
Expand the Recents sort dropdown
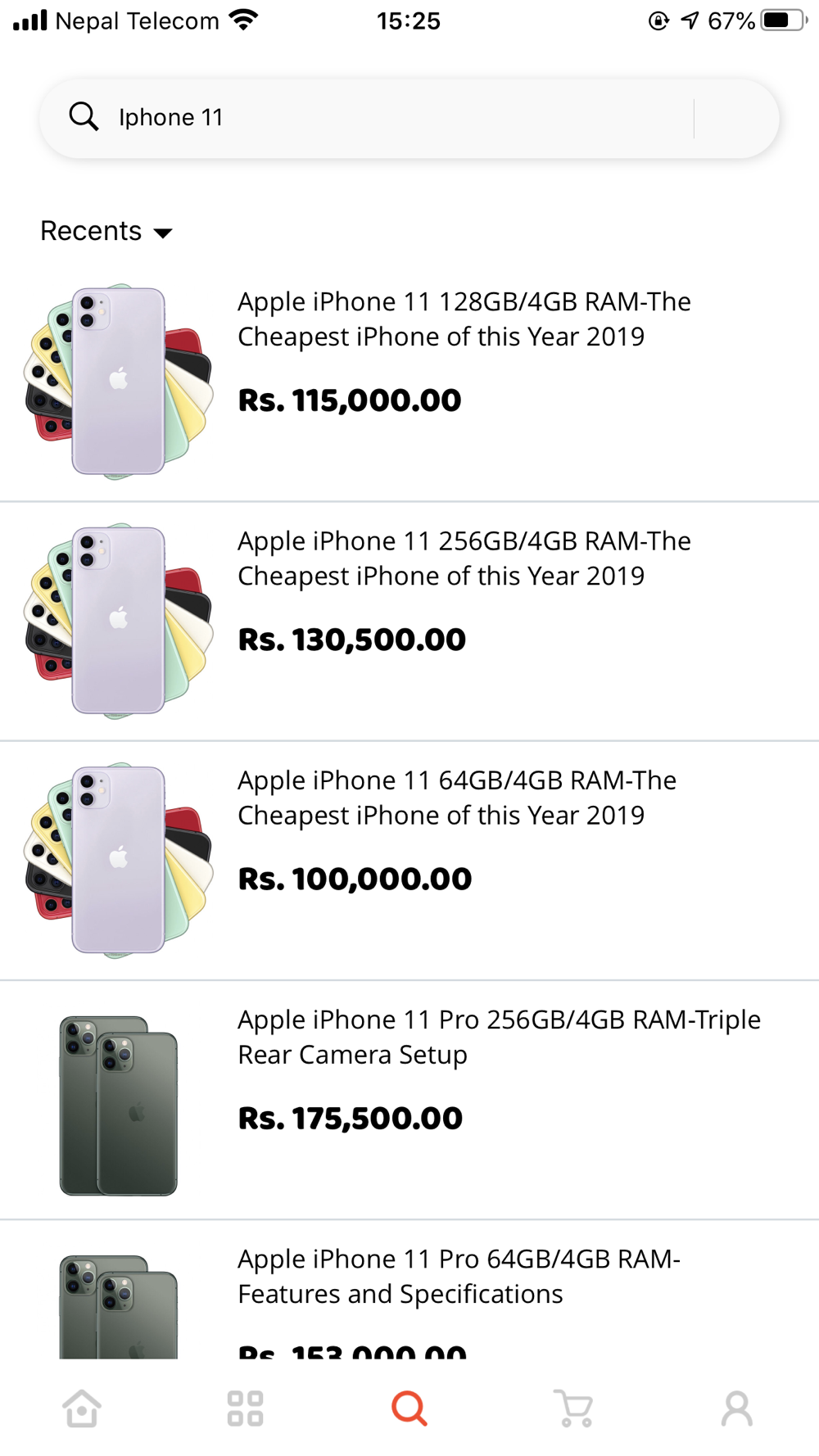click(x=92, y=231)
